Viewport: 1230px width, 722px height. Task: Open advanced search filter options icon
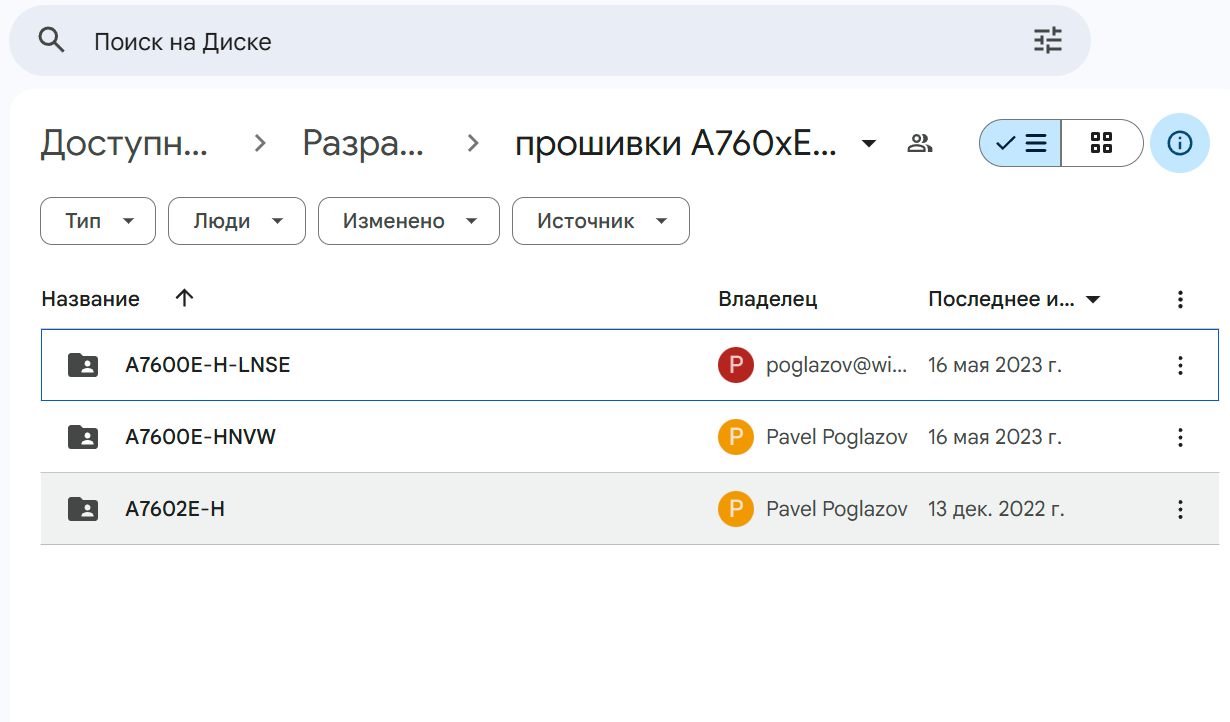click(1047, 40)
